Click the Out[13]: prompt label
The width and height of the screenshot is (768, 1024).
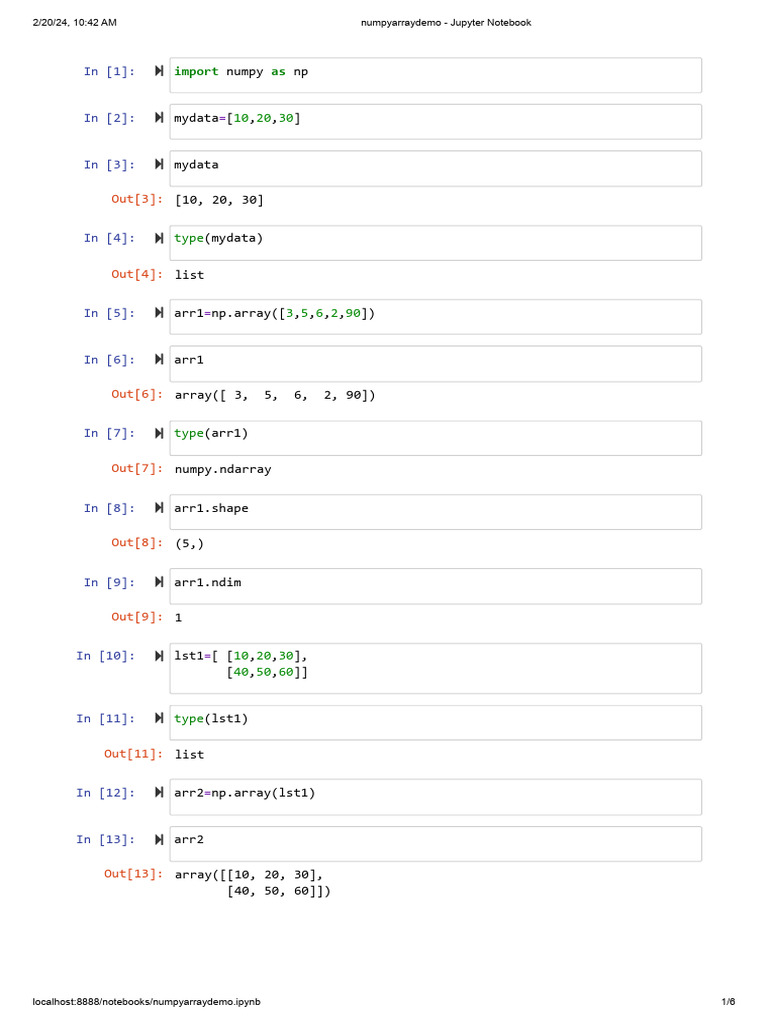133,874
